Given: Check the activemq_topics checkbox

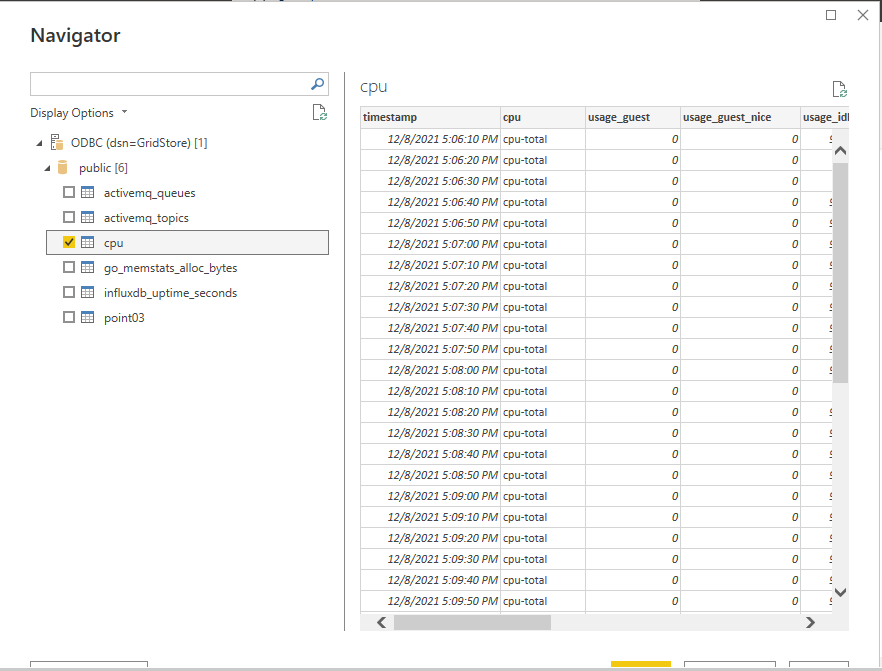Looking at the screenshot, I should click(x=69, y=218).
